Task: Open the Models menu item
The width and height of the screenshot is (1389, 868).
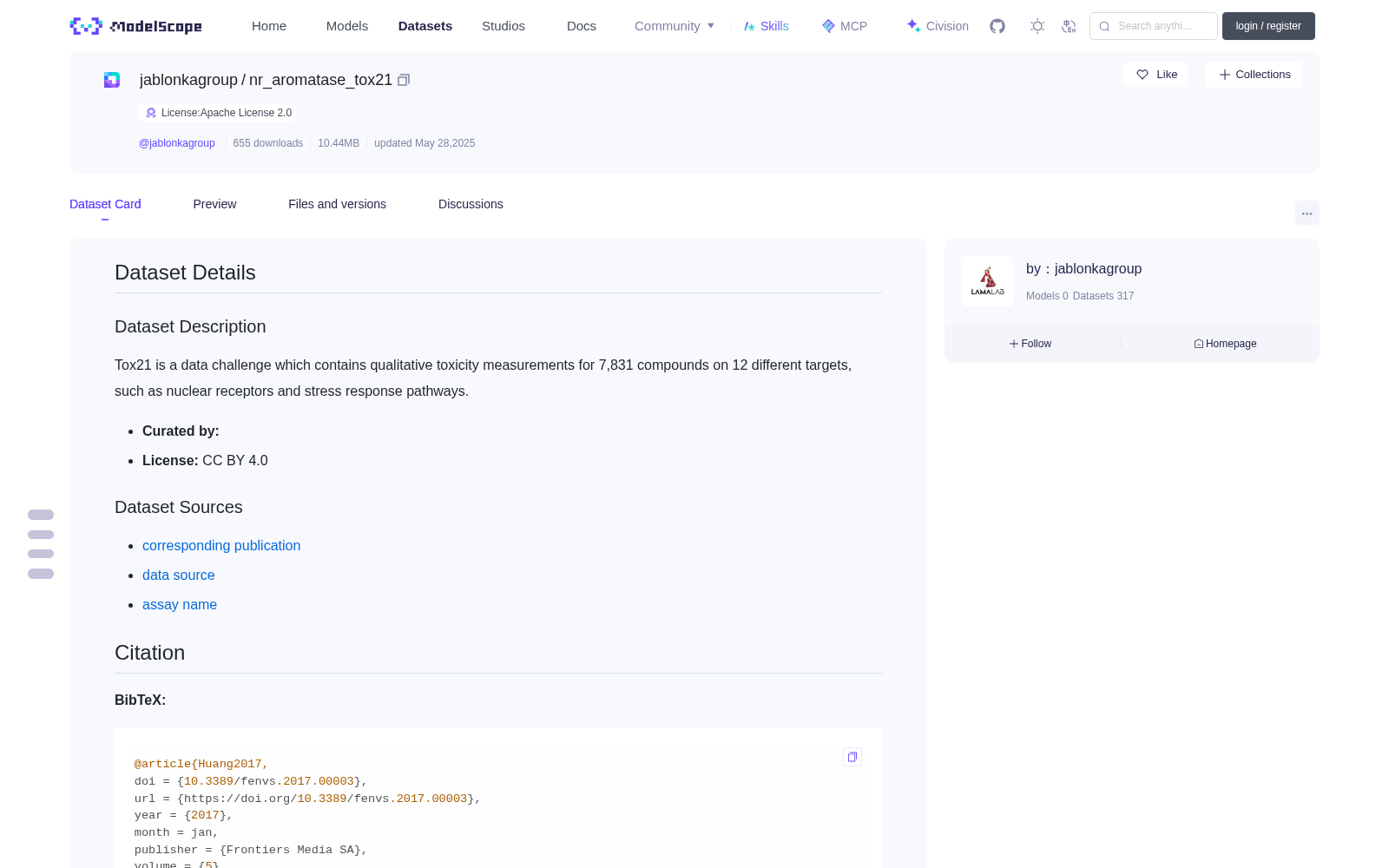Action: tap(347, 26)
